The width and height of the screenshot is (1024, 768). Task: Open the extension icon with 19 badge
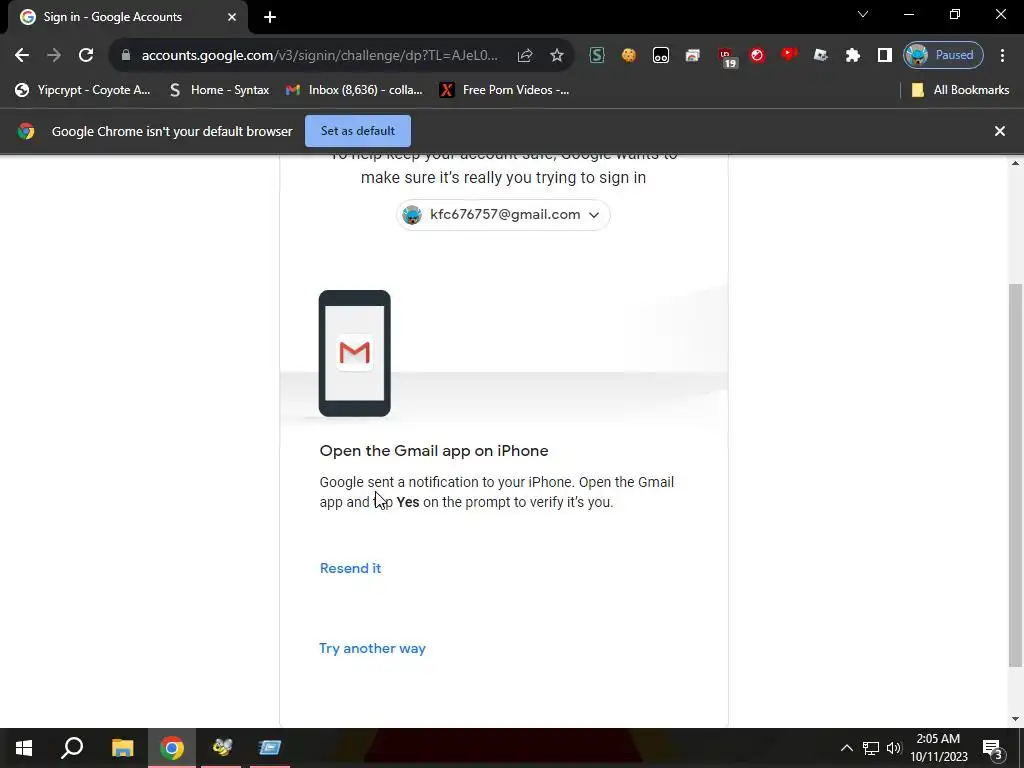tap(727, 57)
